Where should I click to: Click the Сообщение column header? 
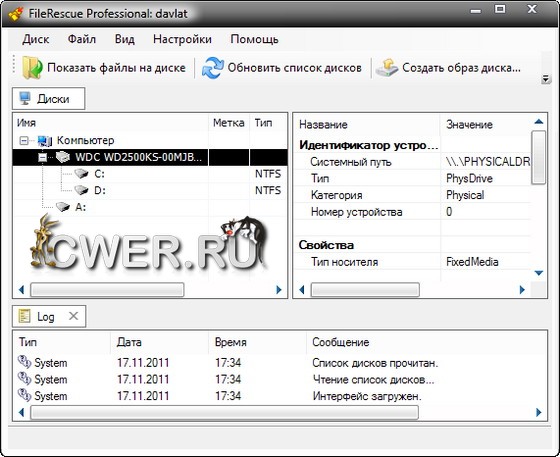427,342
